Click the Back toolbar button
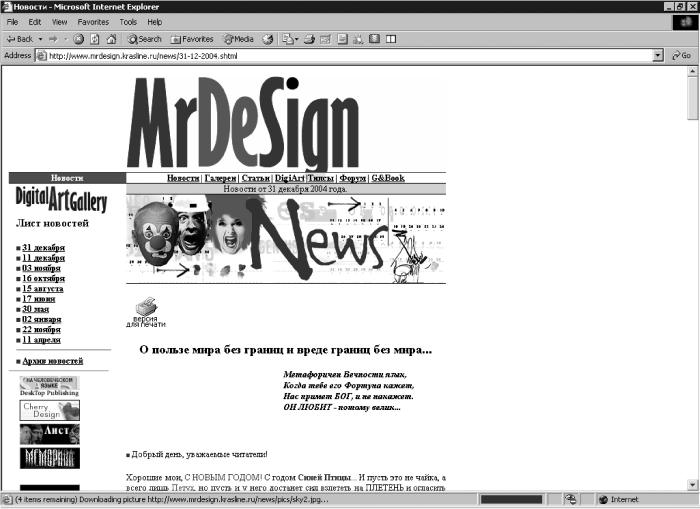 [20, 39]
